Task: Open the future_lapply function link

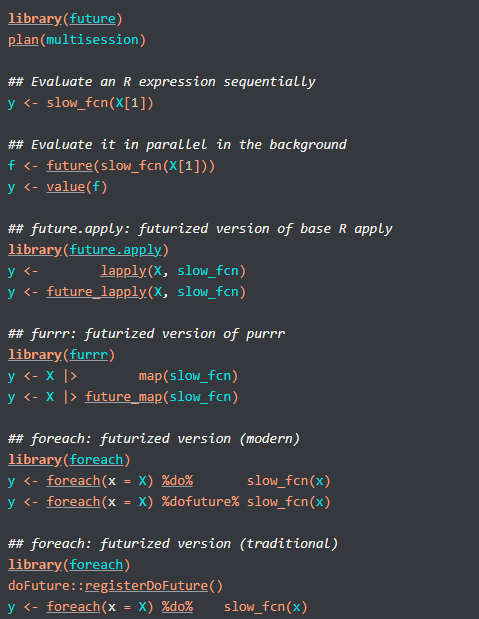Action: [x=97, y=292]
